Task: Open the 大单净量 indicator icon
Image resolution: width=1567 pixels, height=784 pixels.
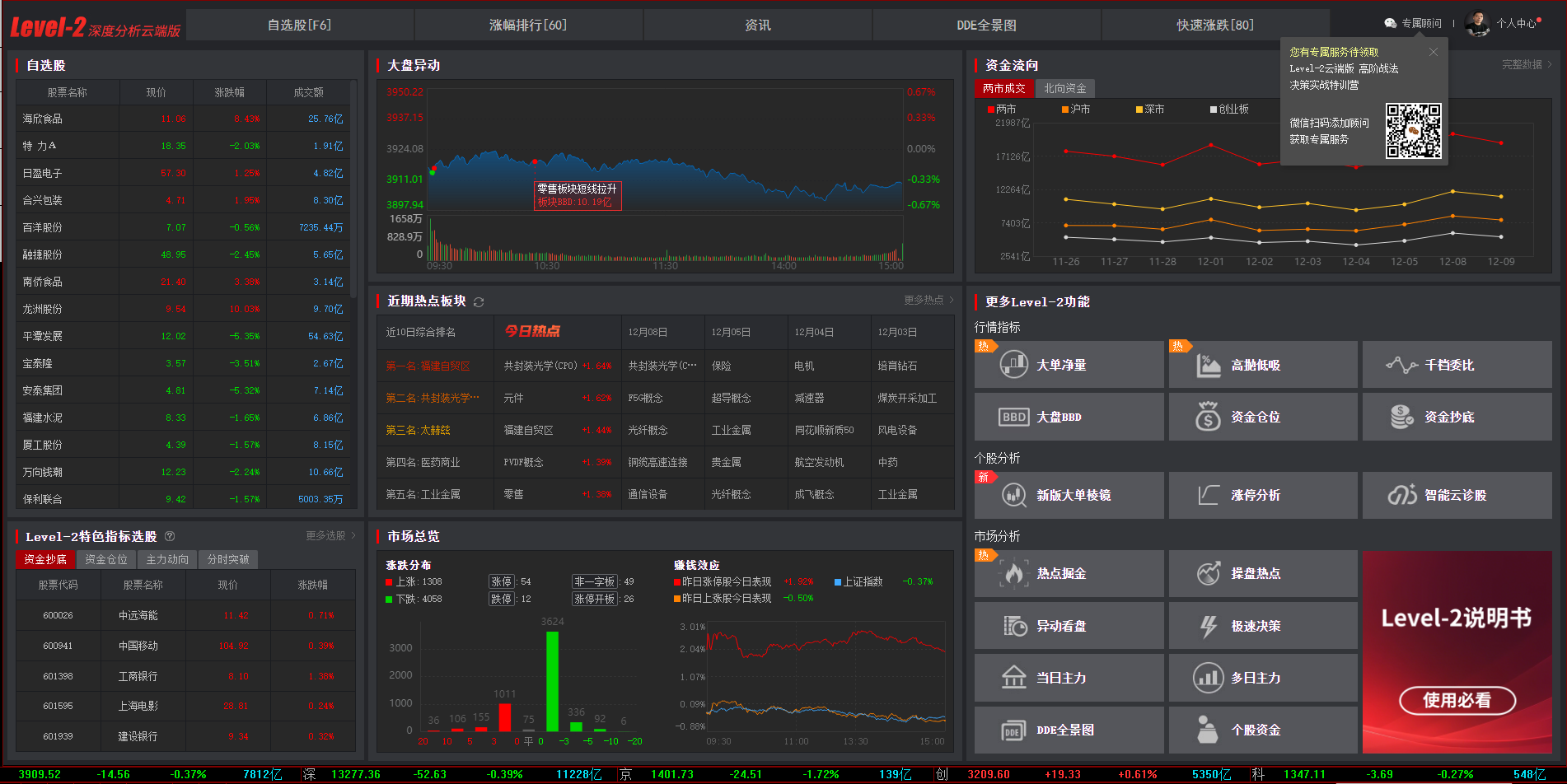Action: (1013, 364)
